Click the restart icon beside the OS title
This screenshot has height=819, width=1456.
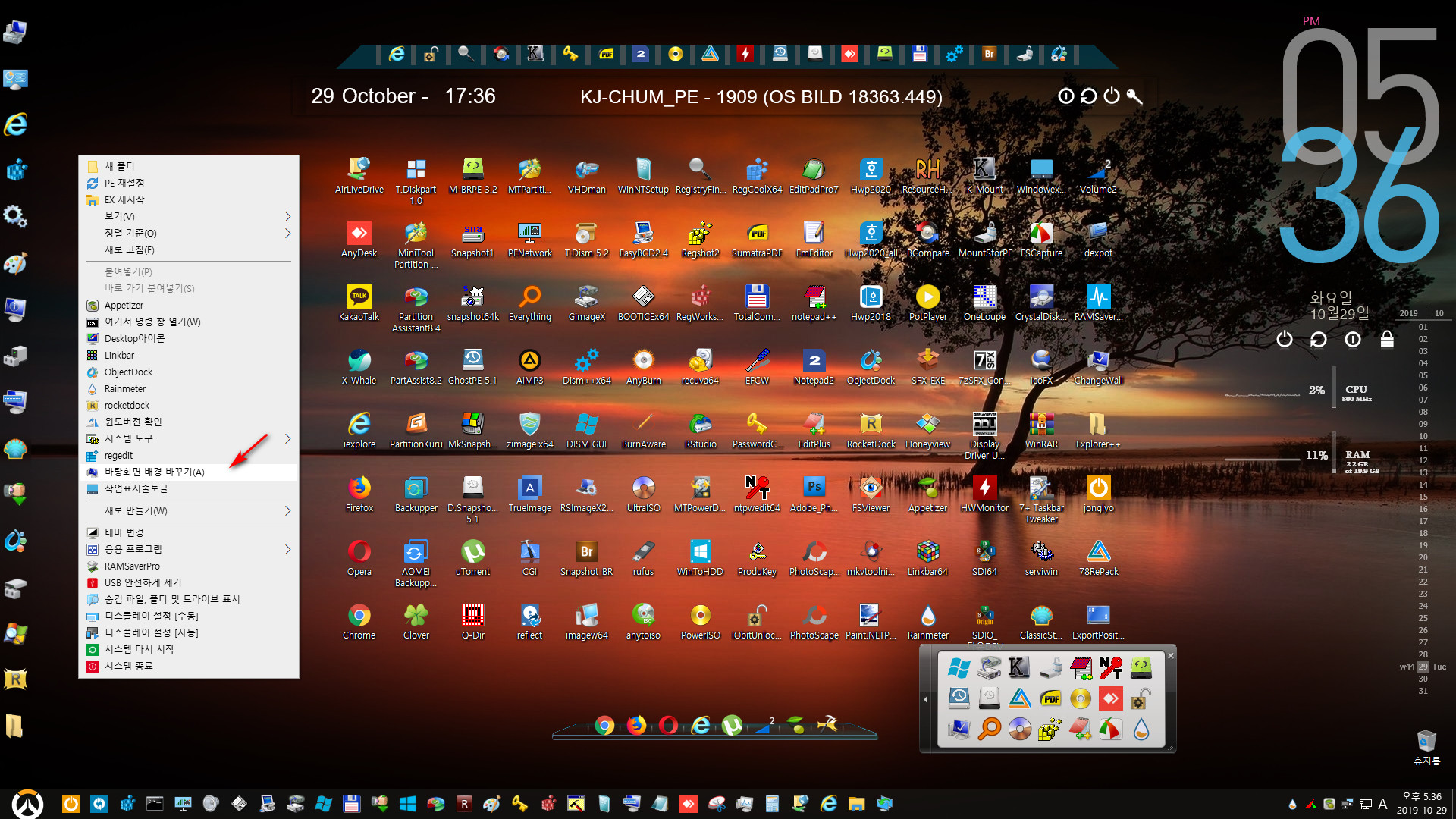1089,96
